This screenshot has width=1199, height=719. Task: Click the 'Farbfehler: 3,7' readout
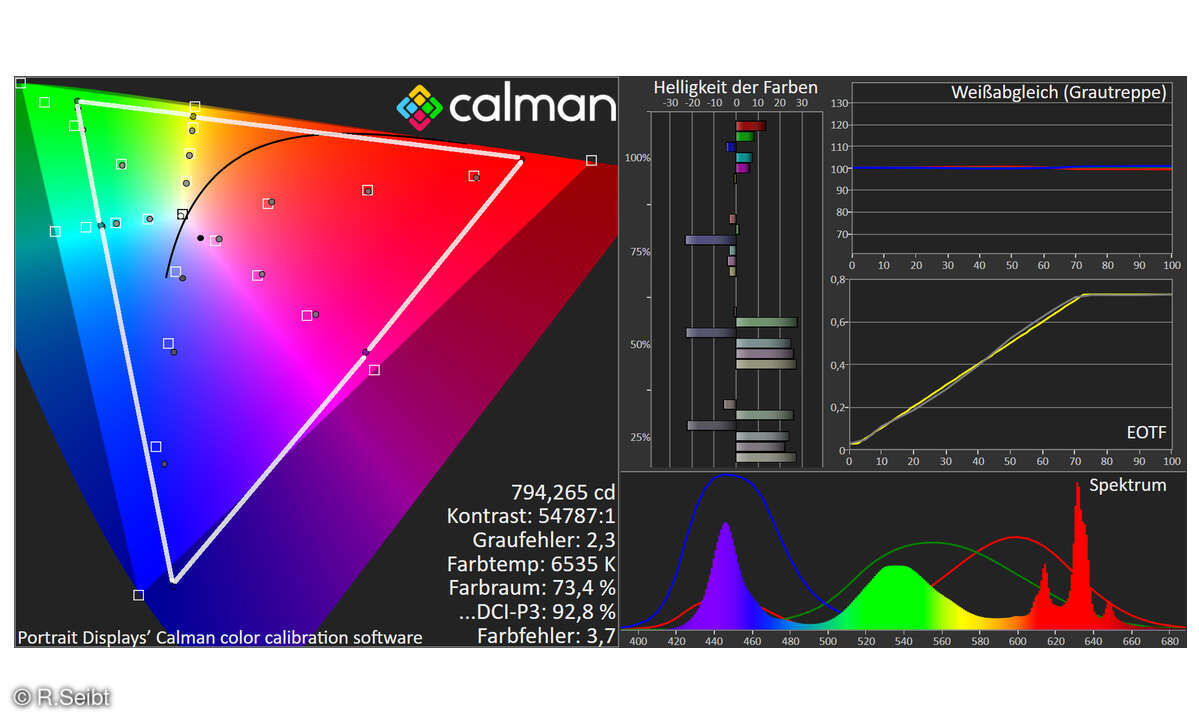[546, 636]
